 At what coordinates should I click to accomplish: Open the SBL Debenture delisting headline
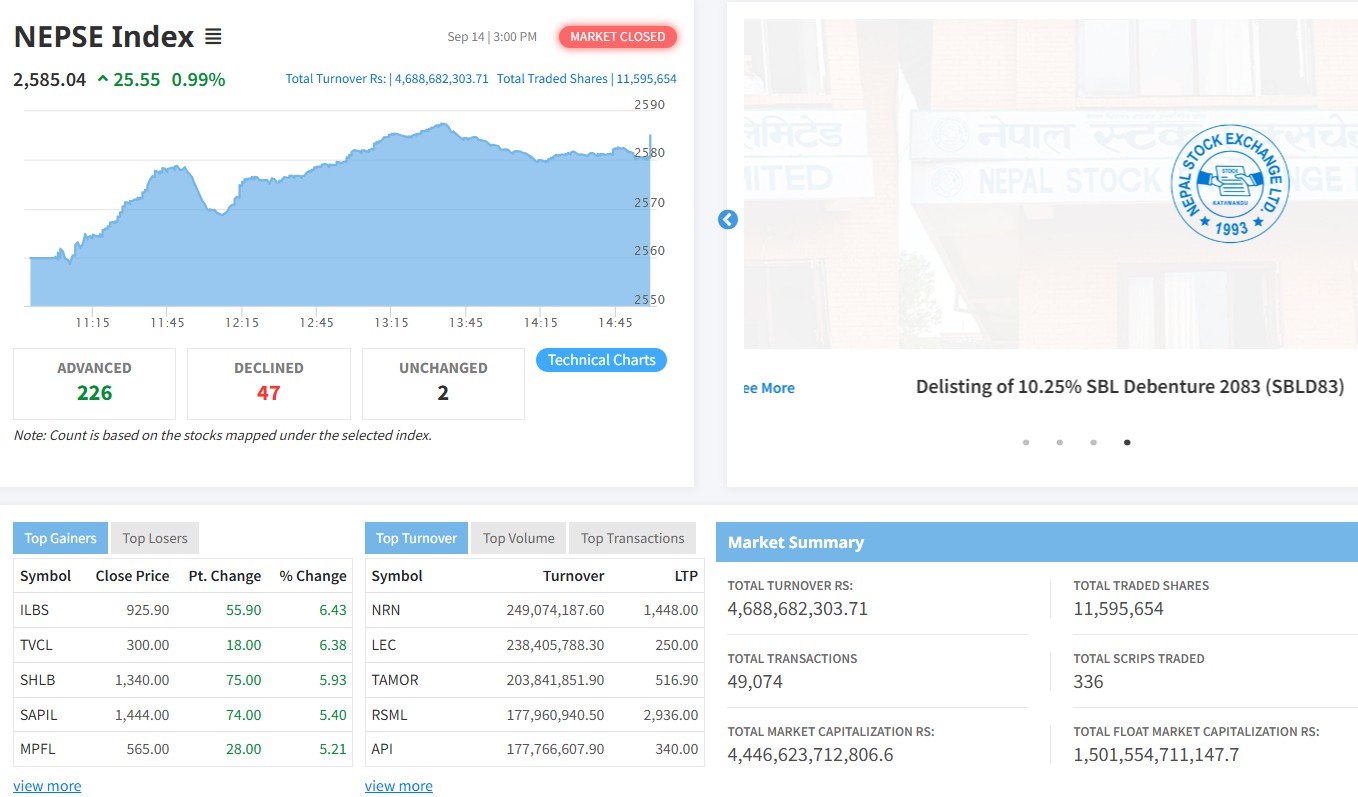[x=1130, y=387]
